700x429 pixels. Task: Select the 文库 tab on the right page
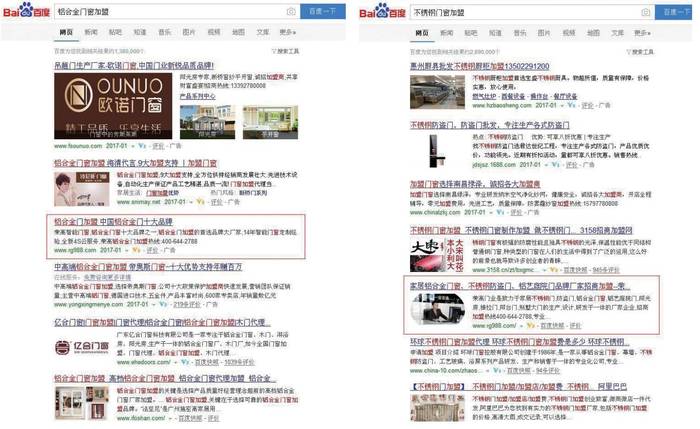(x=617, y=33)
